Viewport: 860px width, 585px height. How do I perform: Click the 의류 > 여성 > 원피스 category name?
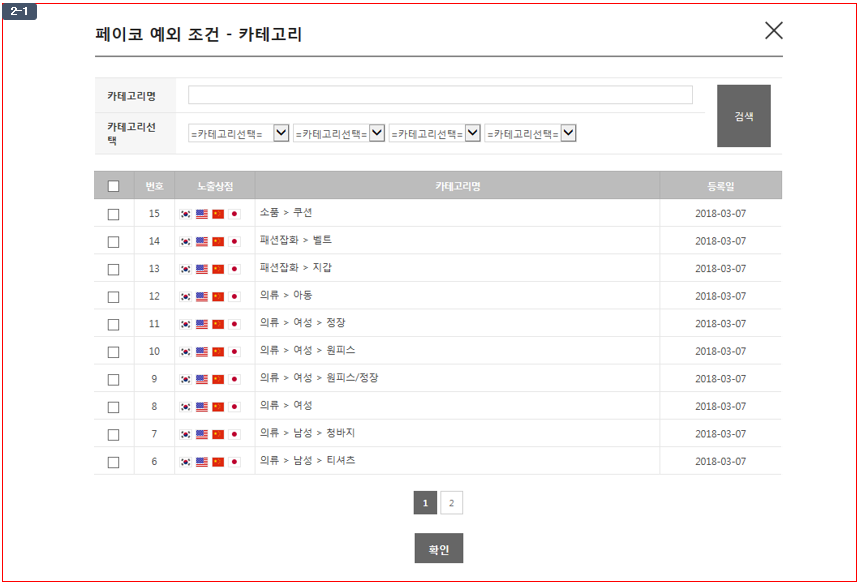pyautogui.click(x=308, y=350)
